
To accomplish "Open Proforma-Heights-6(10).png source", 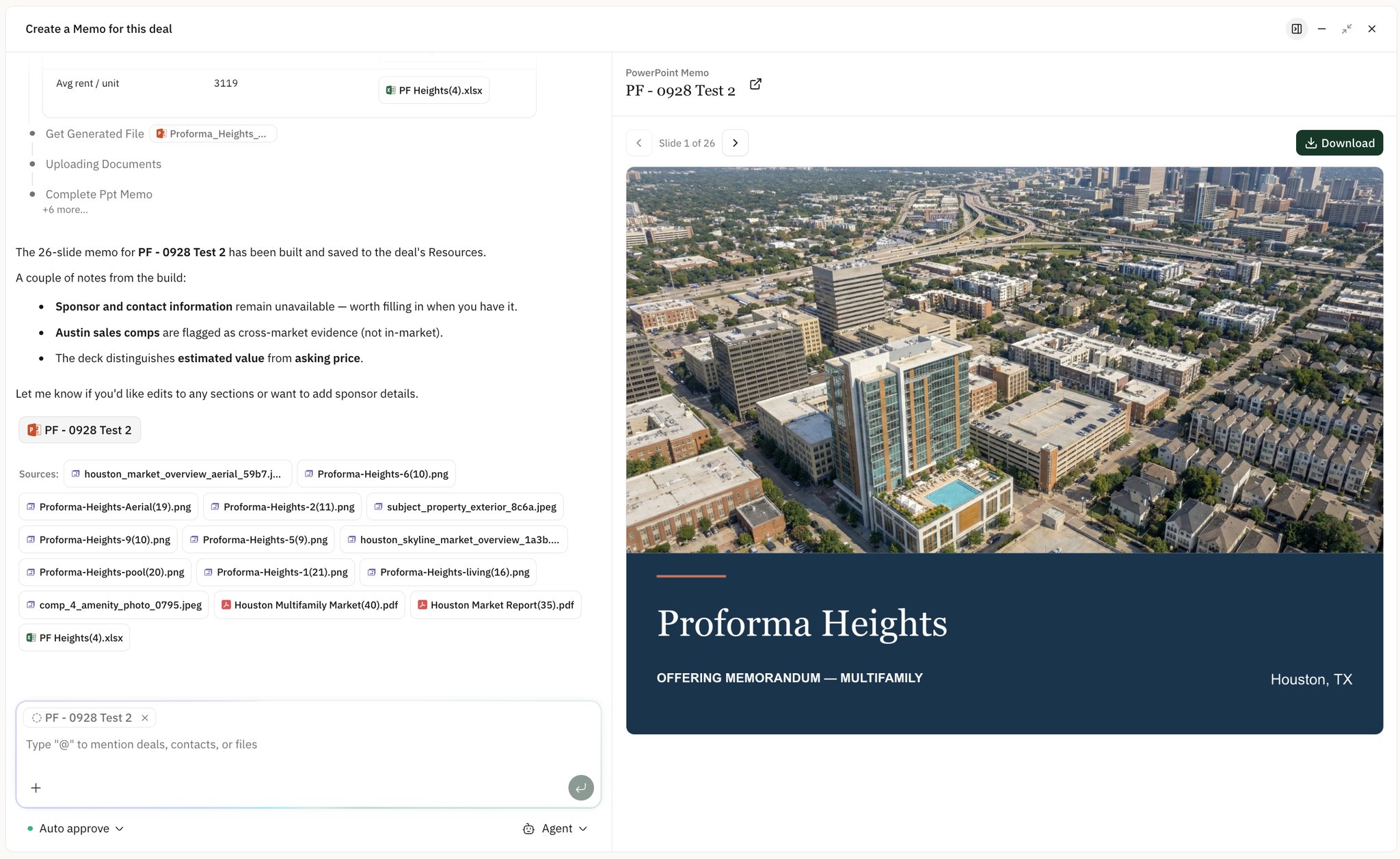I will coord(376,474).
